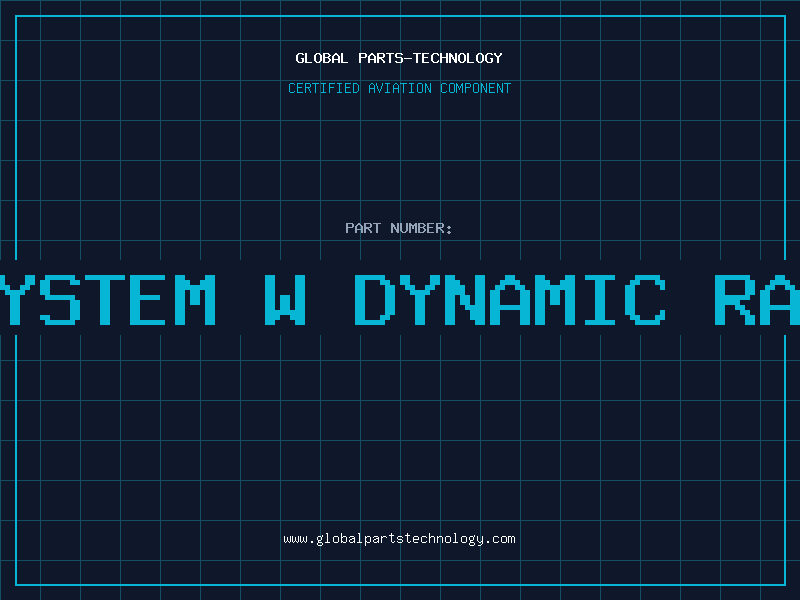Click the cut-off RA text in banner
Viewport: 800px width, 600px height.
(x=757, y=299)
